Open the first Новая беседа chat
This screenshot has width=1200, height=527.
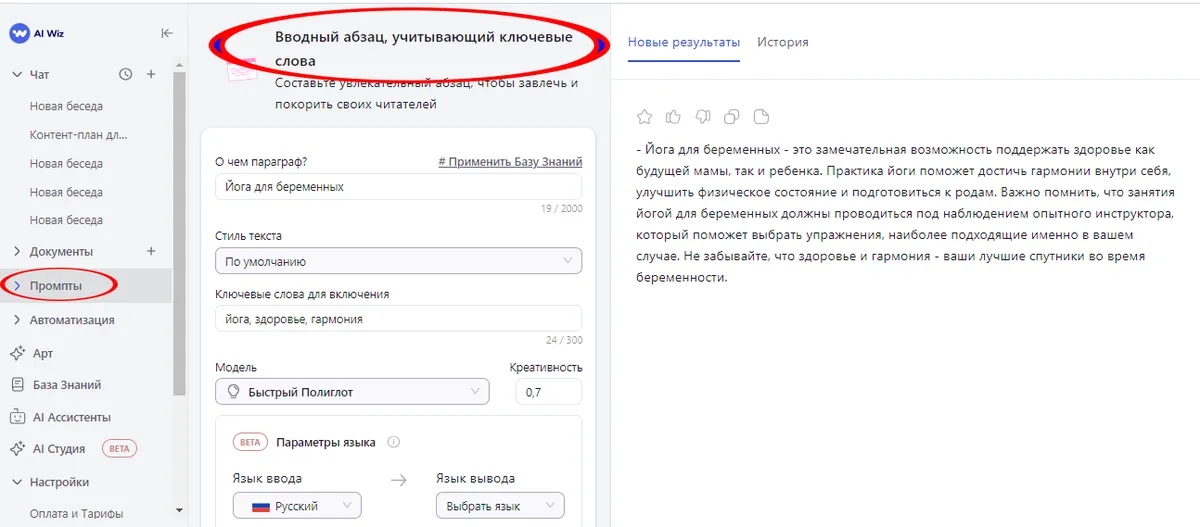(x=66, y=106)
